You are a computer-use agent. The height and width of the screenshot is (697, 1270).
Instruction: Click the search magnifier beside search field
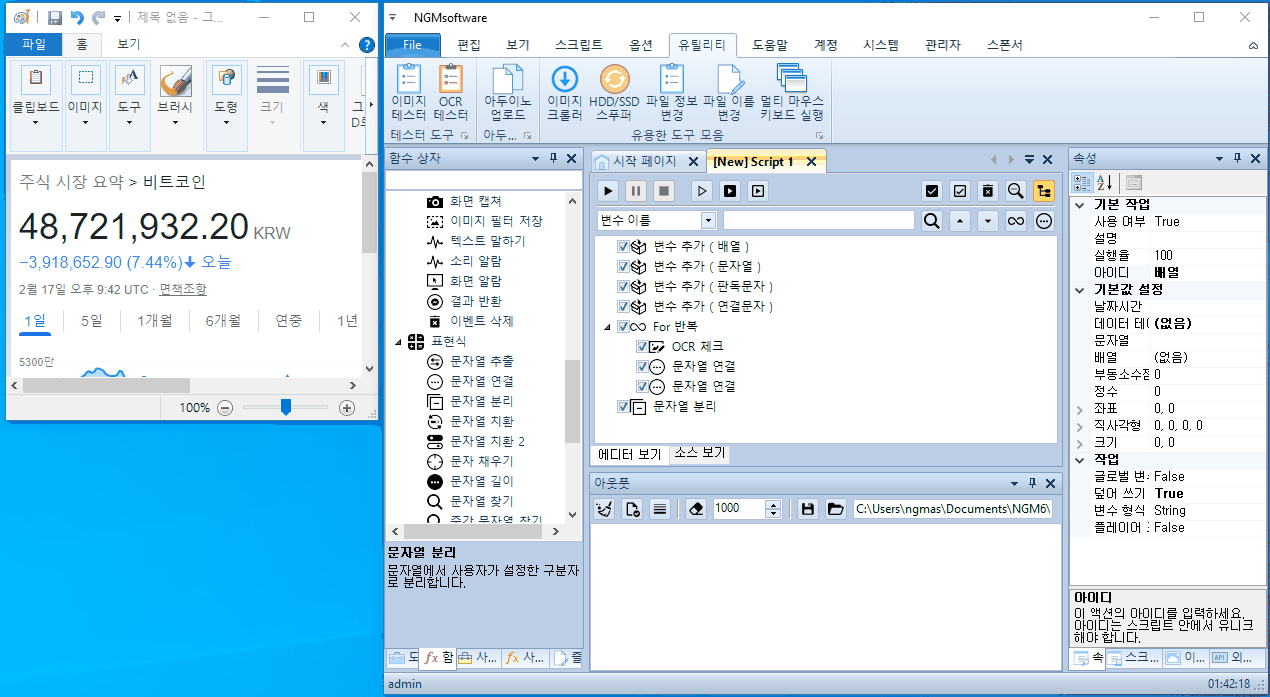pos(932,221)
